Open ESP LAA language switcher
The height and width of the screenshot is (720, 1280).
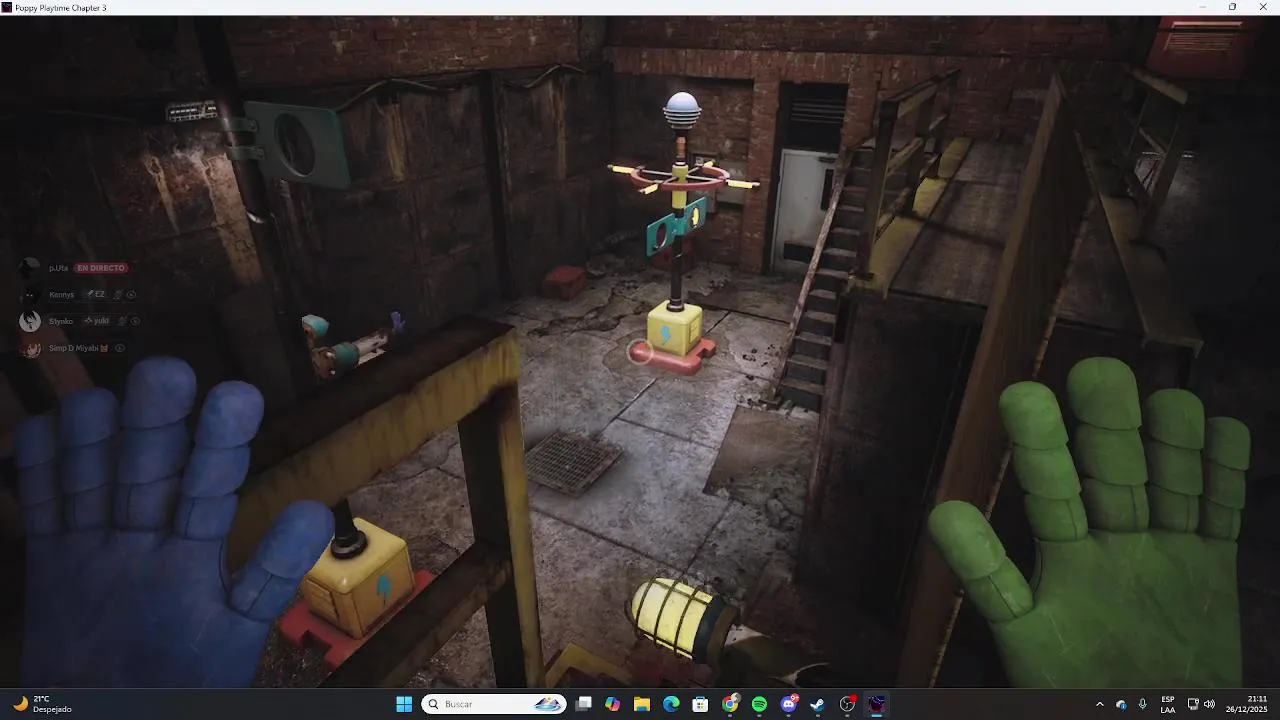[1168, 704]
